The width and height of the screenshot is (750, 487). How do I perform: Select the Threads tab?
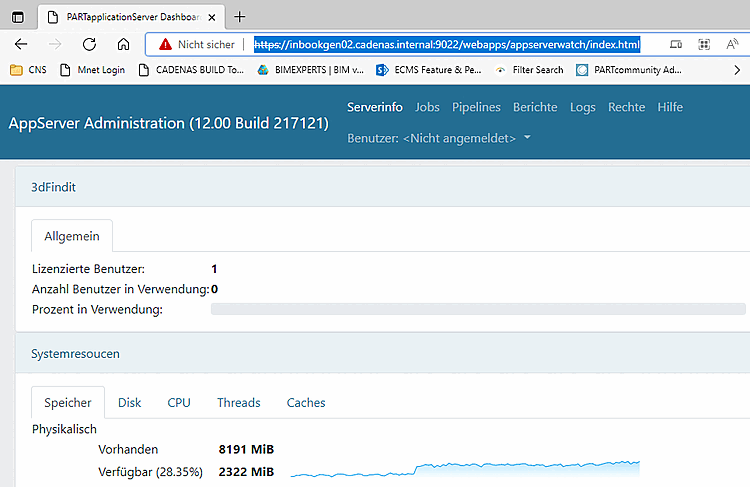tap(239, 403)
